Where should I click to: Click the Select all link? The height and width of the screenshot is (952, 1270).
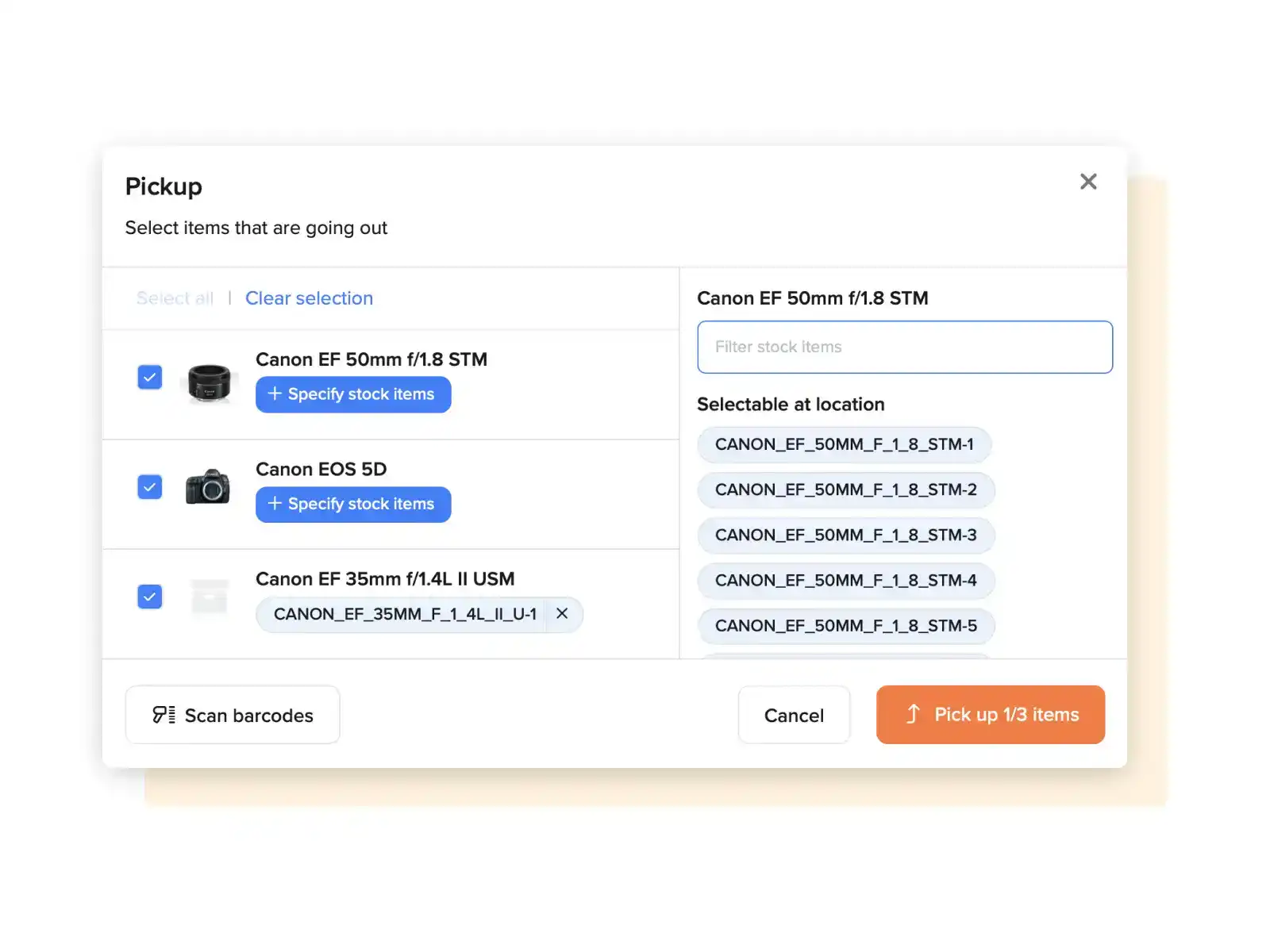click(175, 298)
